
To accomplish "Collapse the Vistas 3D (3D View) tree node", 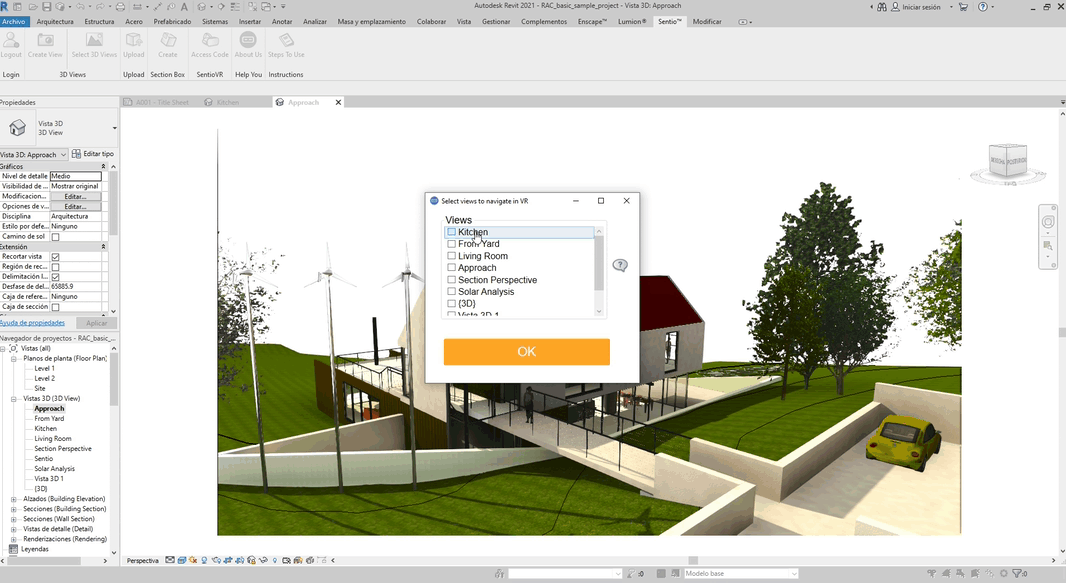I will [x=14, y=399].
